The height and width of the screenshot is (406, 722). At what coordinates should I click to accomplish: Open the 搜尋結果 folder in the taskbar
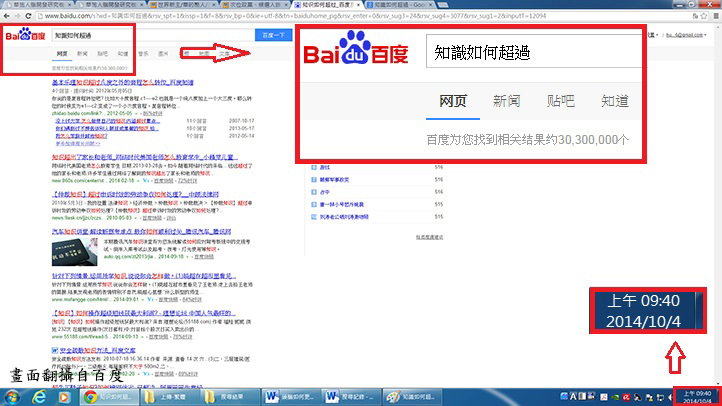tap(228, 397)
